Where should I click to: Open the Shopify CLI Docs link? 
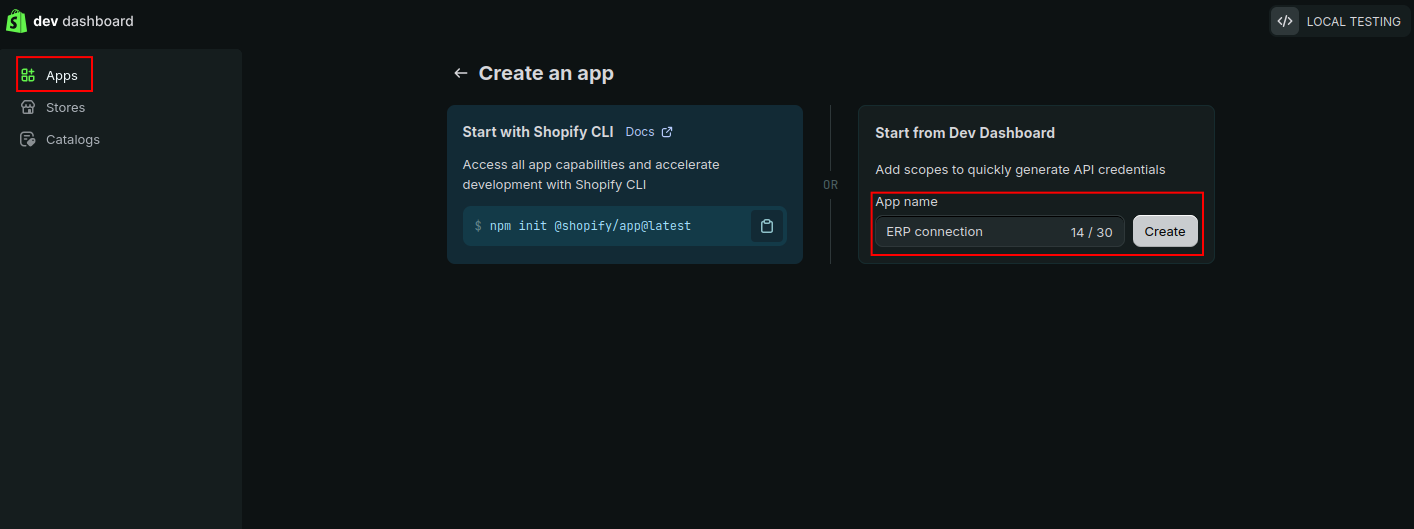(649, 132)
